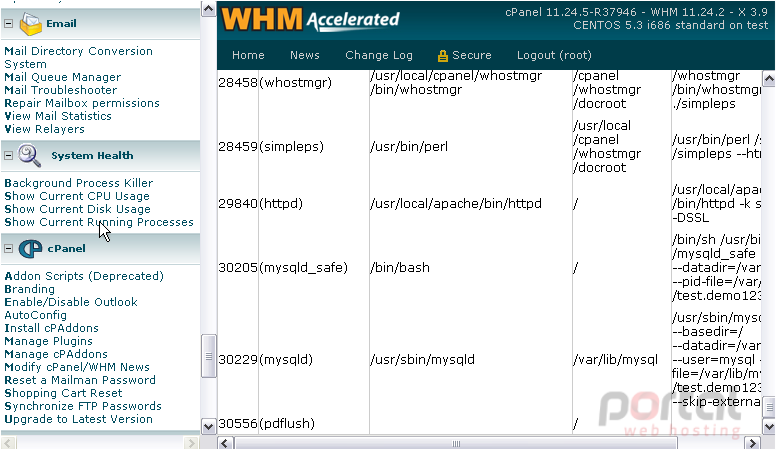This screenshot has width=776, height=450.
Task: Open Show Current Disk Usage
Action: coord(77,209)
